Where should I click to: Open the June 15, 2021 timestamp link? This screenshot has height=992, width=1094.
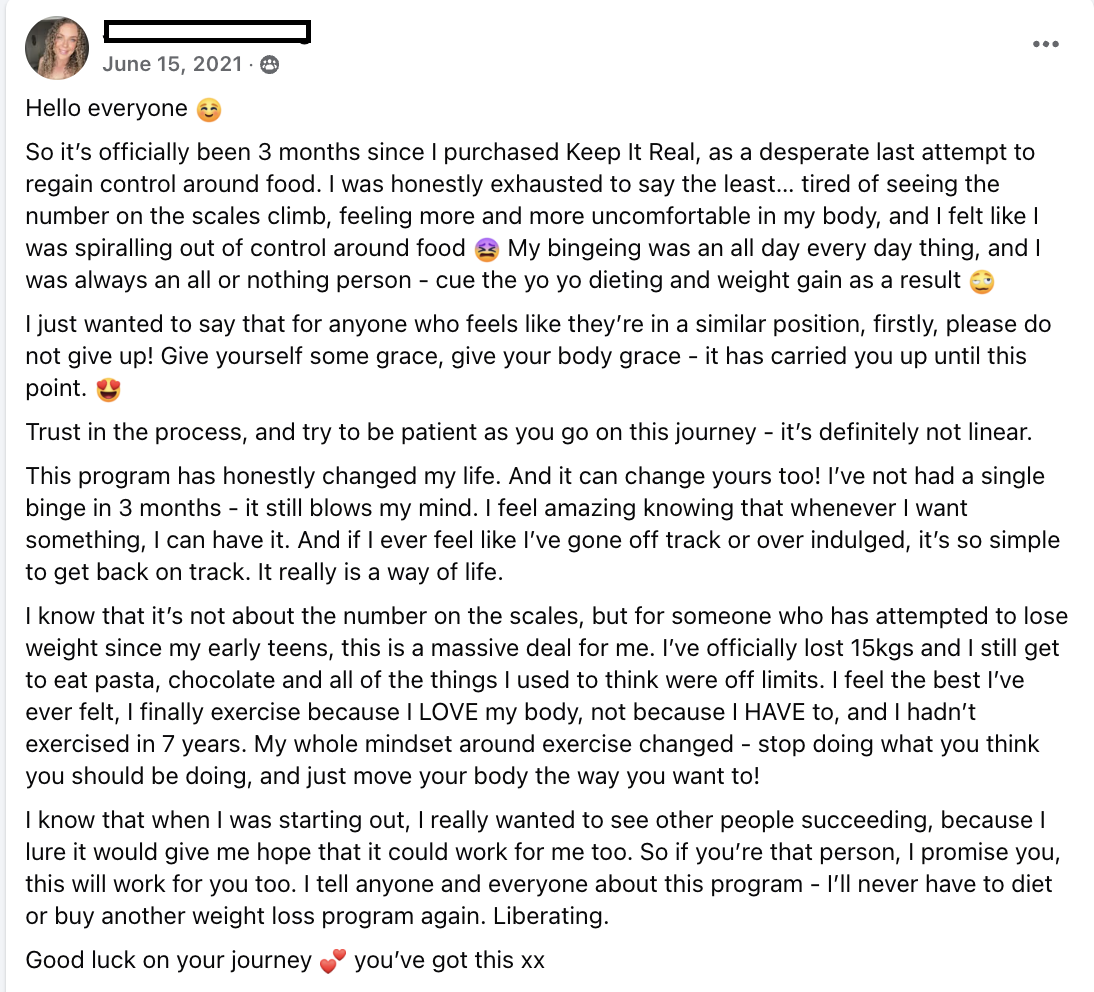pyautogui.click(x=172, y=64)
